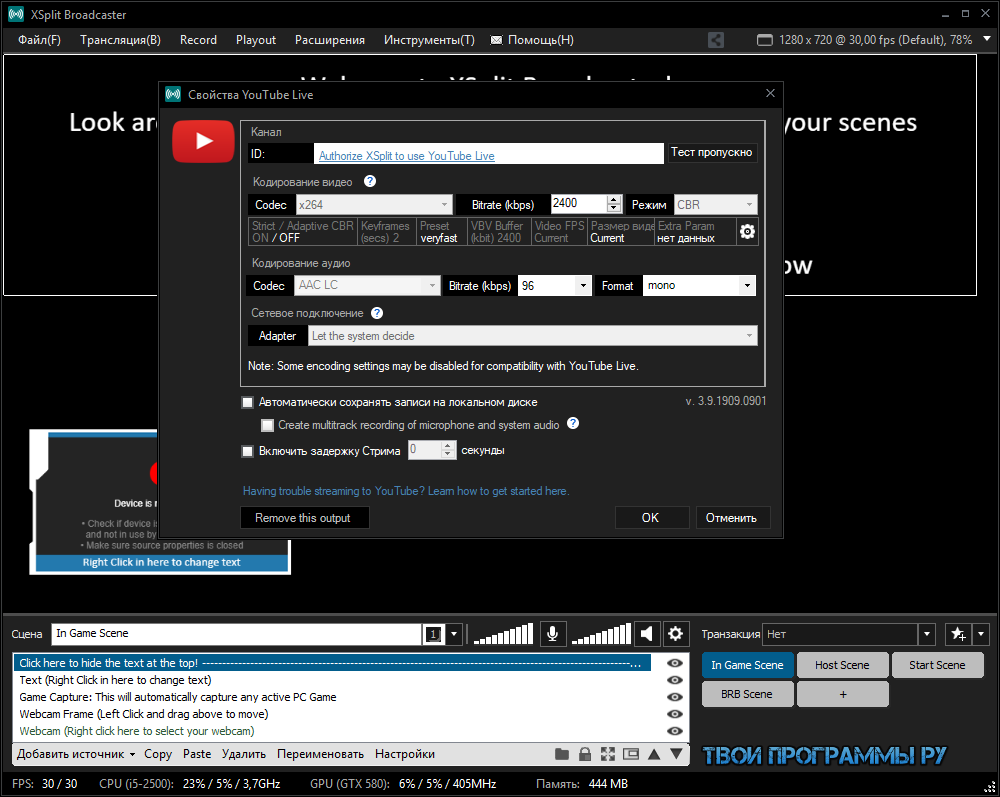Toggle visibility of Text source
1000x797 pixels.
675,680
